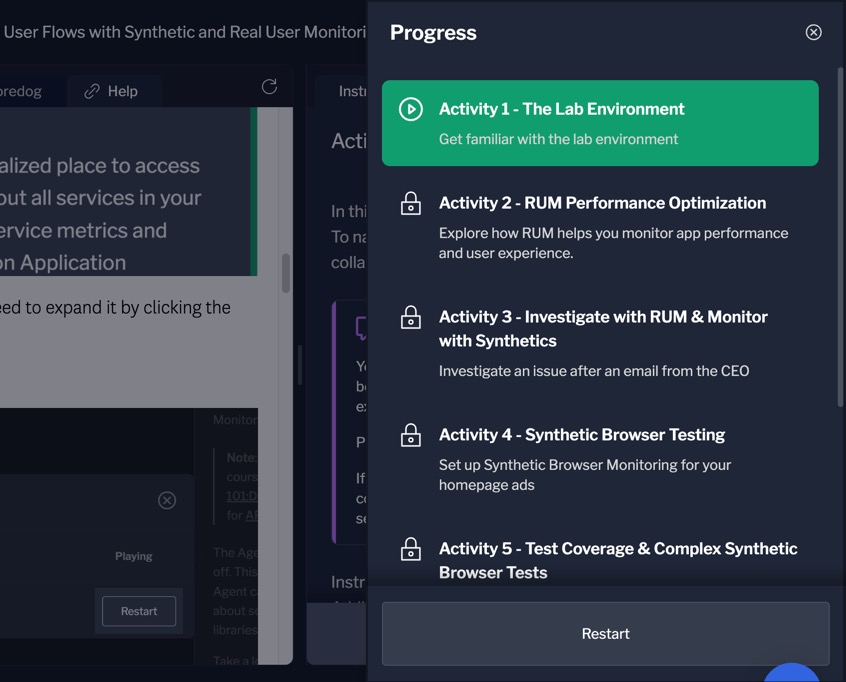This screenshot has width=846, height=682.
Task: Select Activity 2 - RUM Performance Optimization title
Action: 602,203
